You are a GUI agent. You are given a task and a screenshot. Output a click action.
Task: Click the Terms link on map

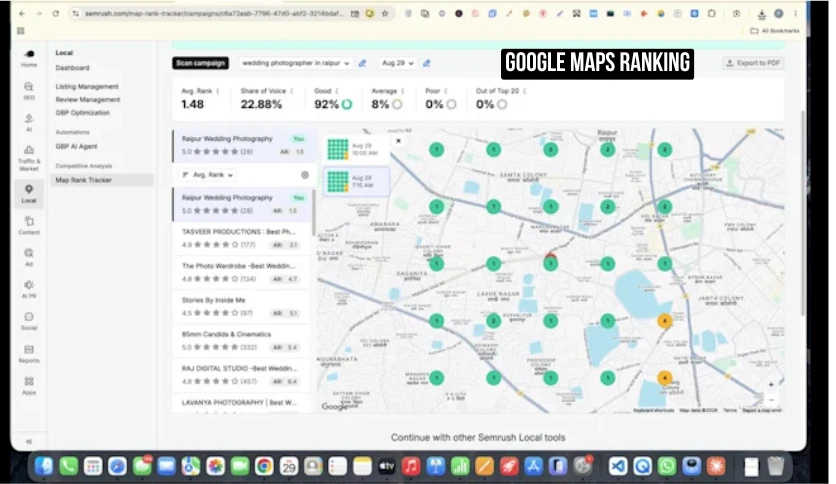730,410
